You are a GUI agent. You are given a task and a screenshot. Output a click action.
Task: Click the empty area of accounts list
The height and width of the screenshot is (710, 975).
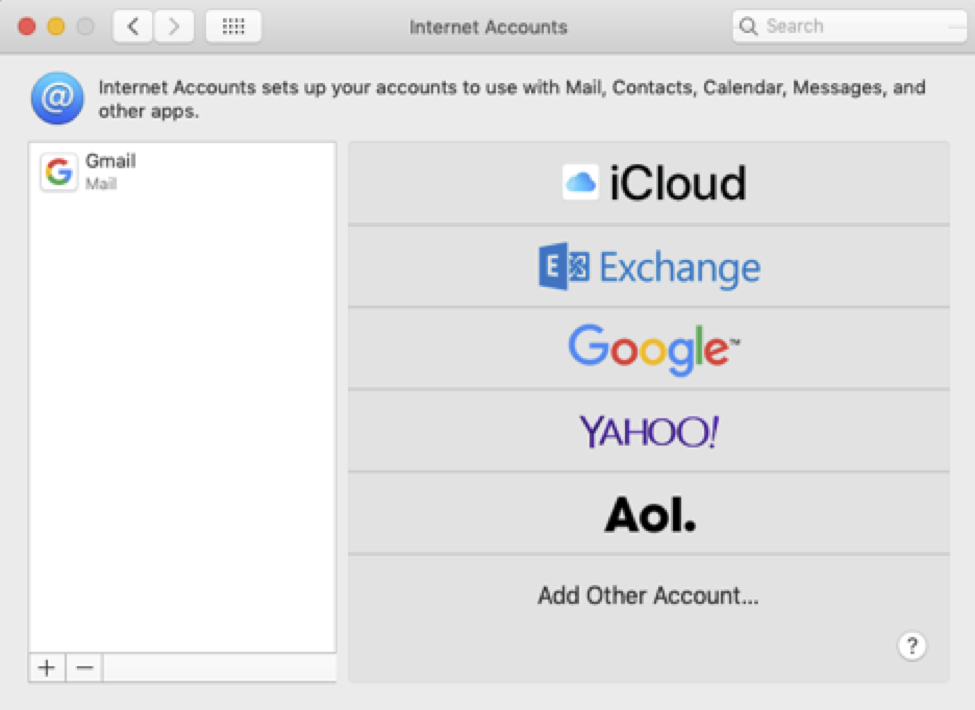[182, 420]
